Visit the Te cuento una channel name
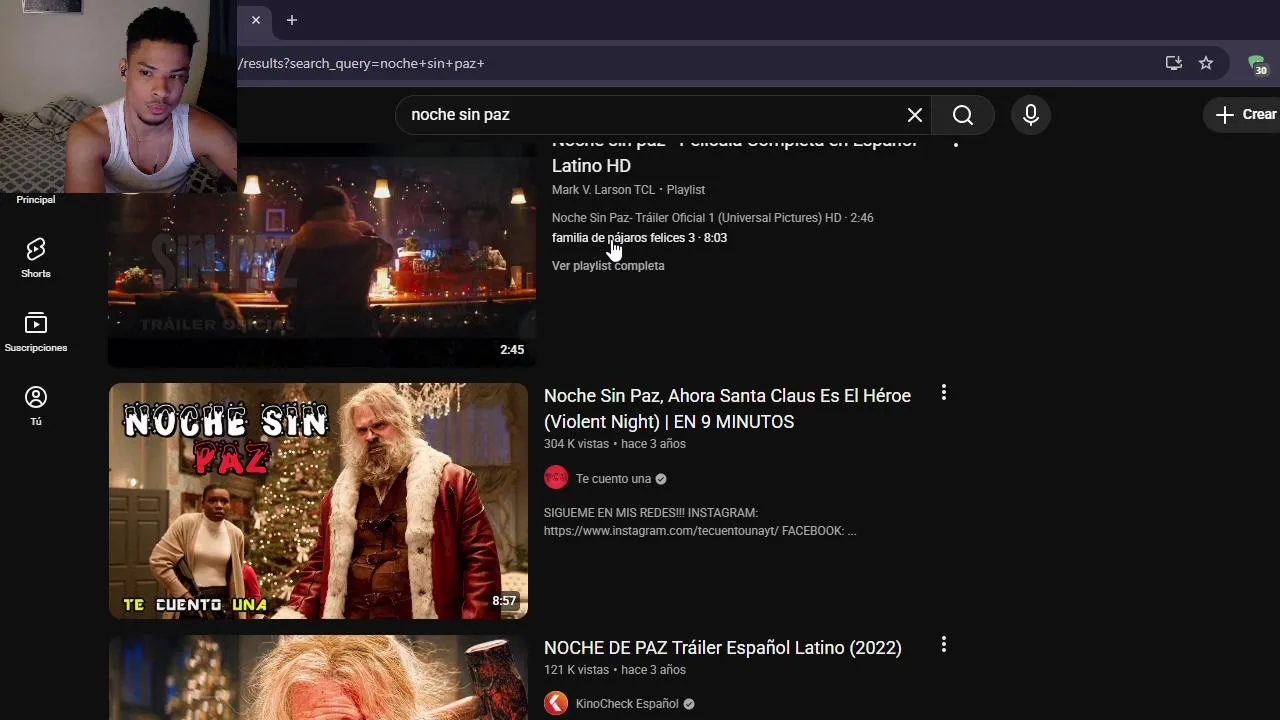Viewport: 1280px width, 720px height. click(613, 479)
